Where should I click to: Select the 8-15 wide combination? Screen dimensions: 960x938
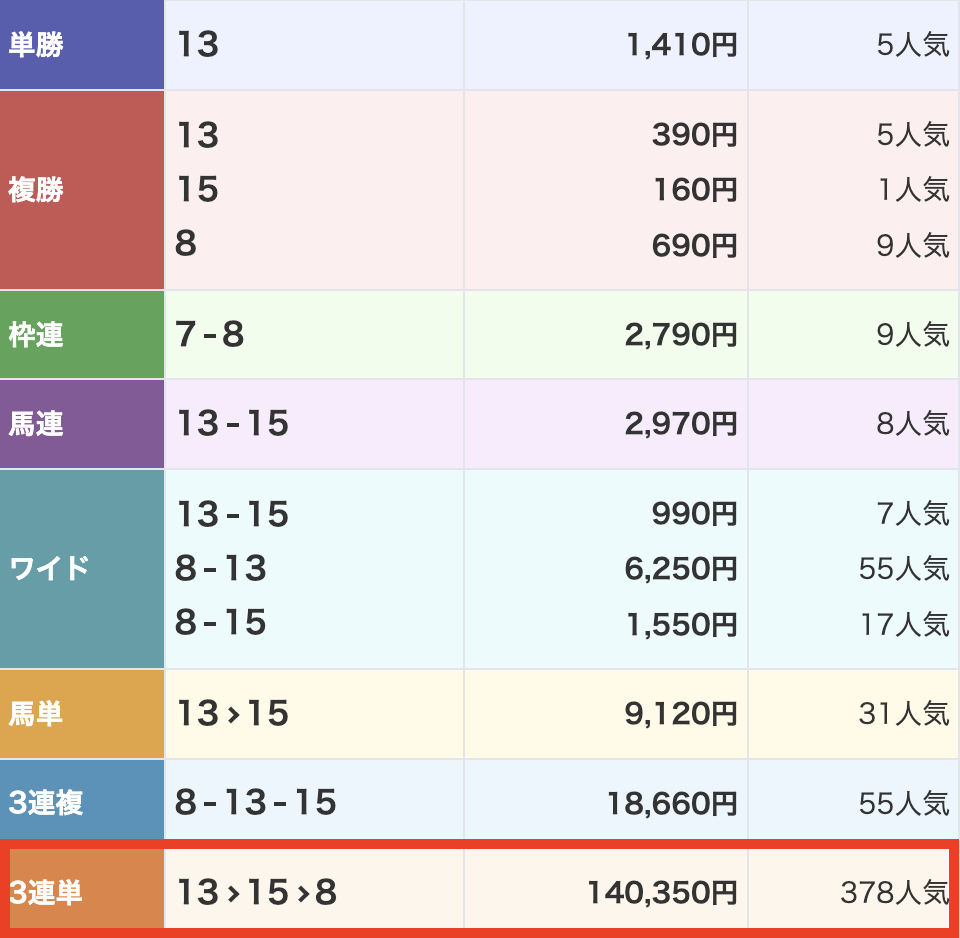pyautogui.click(x=221, y=623)
